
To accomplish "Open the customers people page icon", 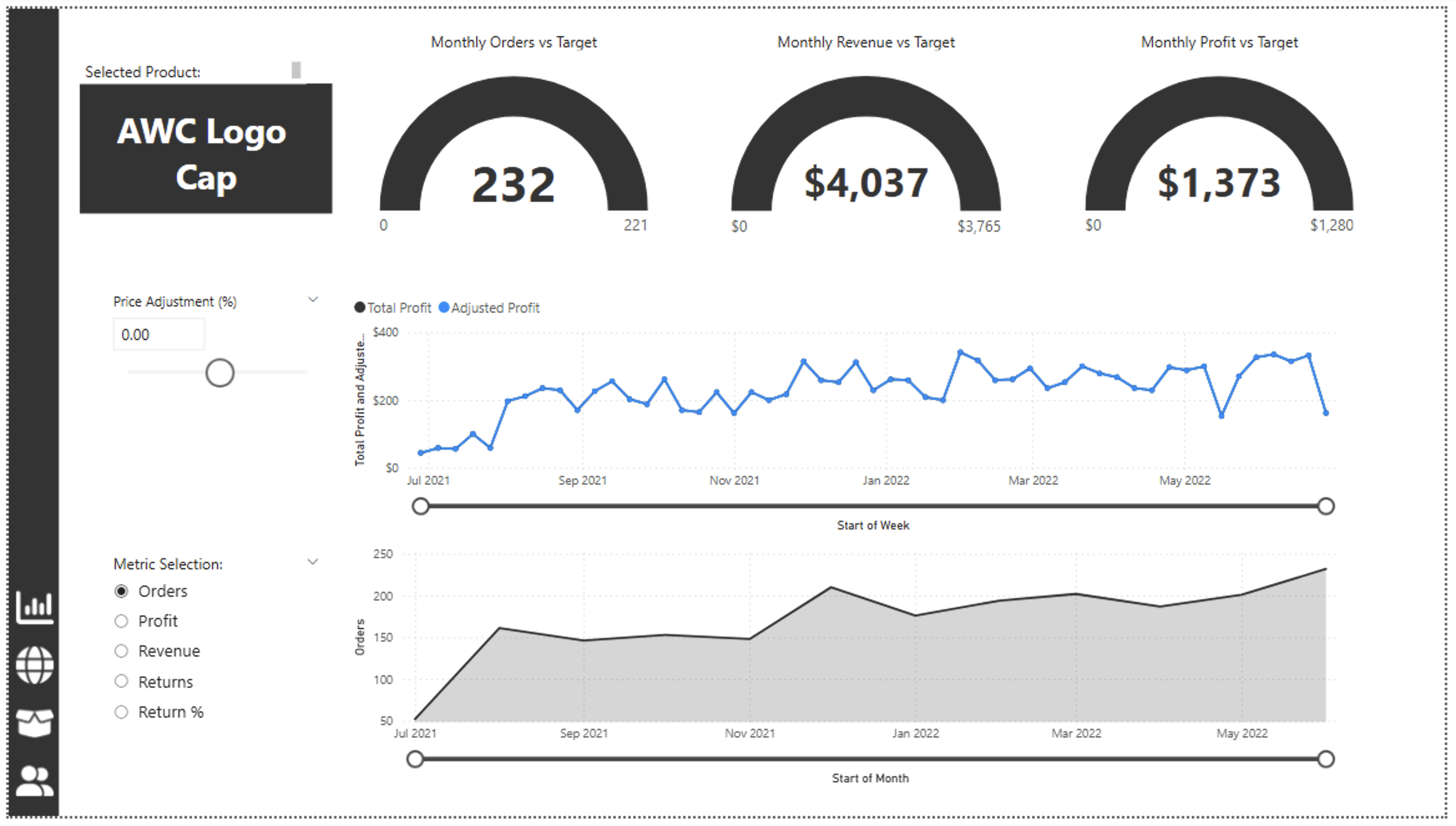I will [34, 781].
